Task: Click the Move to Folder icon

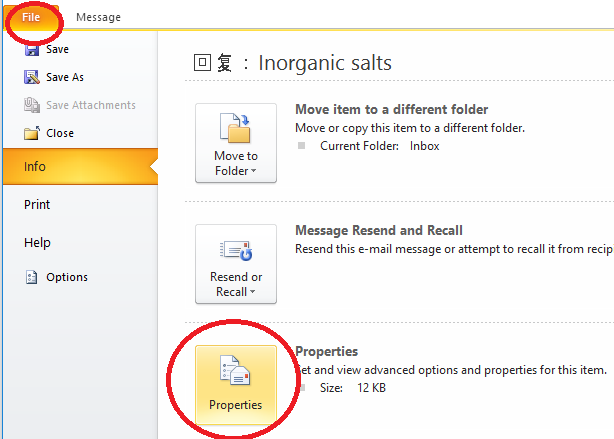Action: pos(236,128)
